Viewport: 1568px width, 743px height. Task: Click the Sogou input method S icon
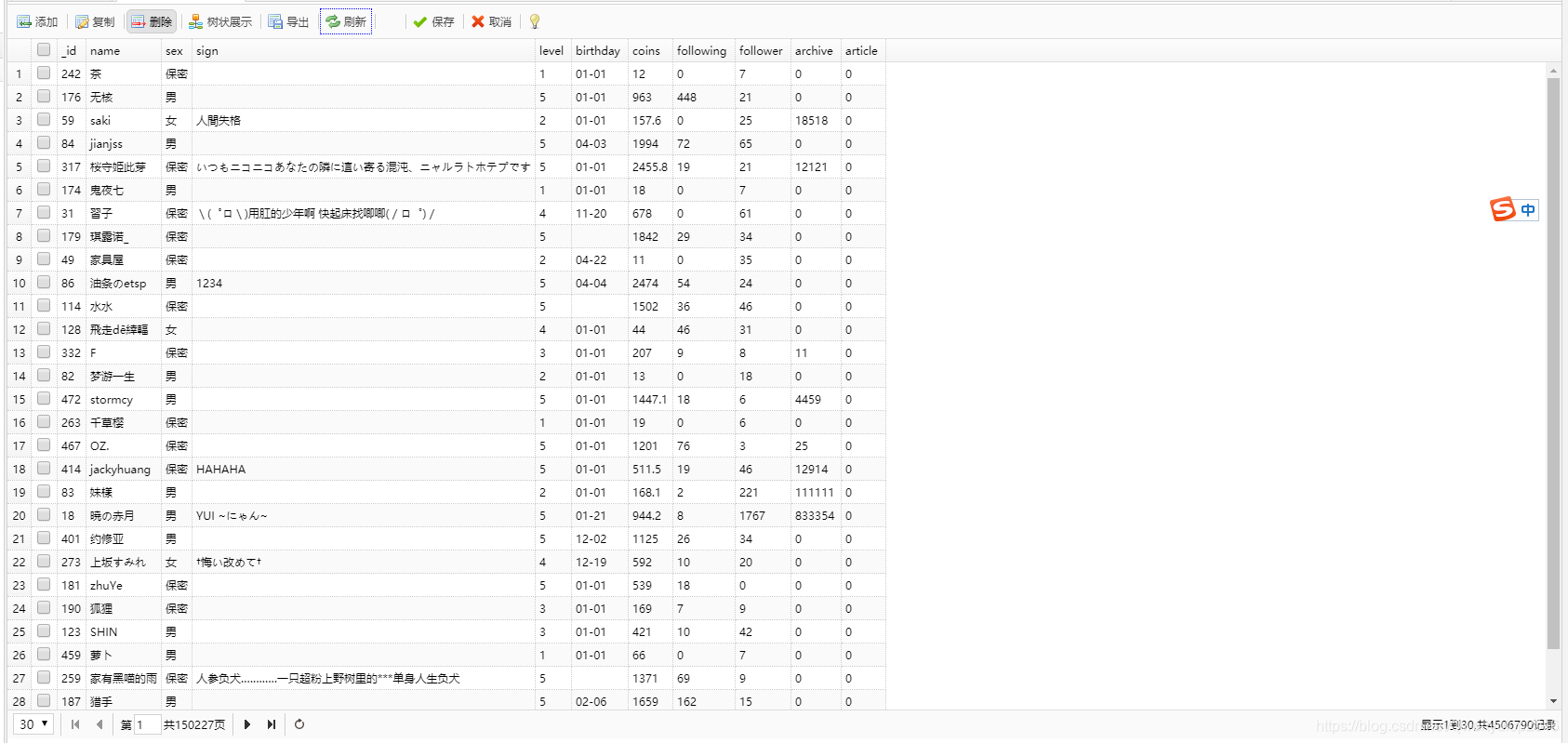1503,209
